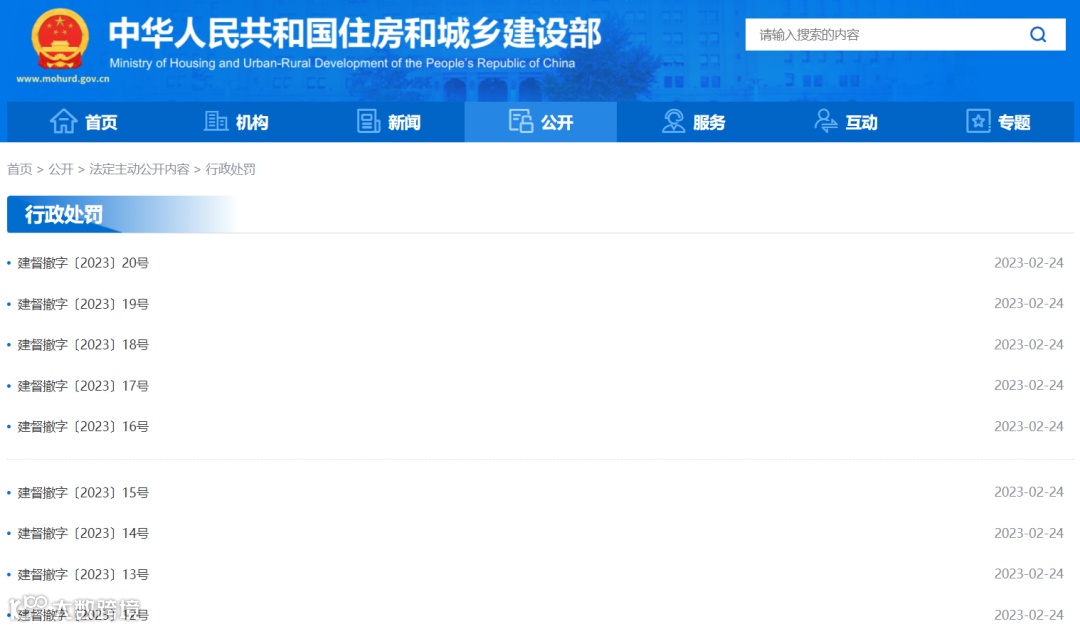The width and height of the screenshot is (1080, 629).
Task: Open 建督撤字〔2023〕18号 document
Action: pyautogui.click(x=83, y=344)
